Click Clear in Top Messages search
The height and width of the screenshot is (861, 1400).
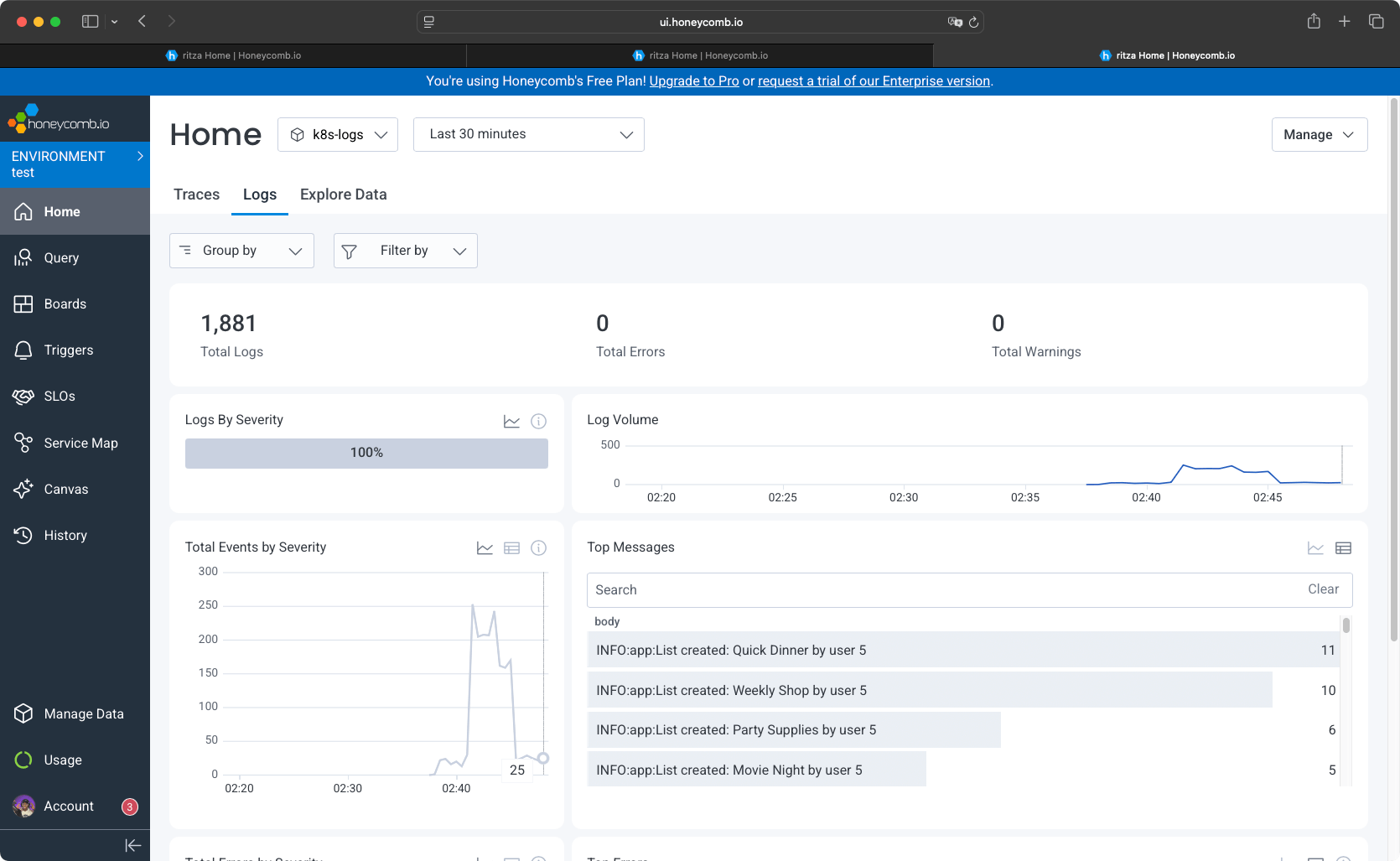point(1323,589)
